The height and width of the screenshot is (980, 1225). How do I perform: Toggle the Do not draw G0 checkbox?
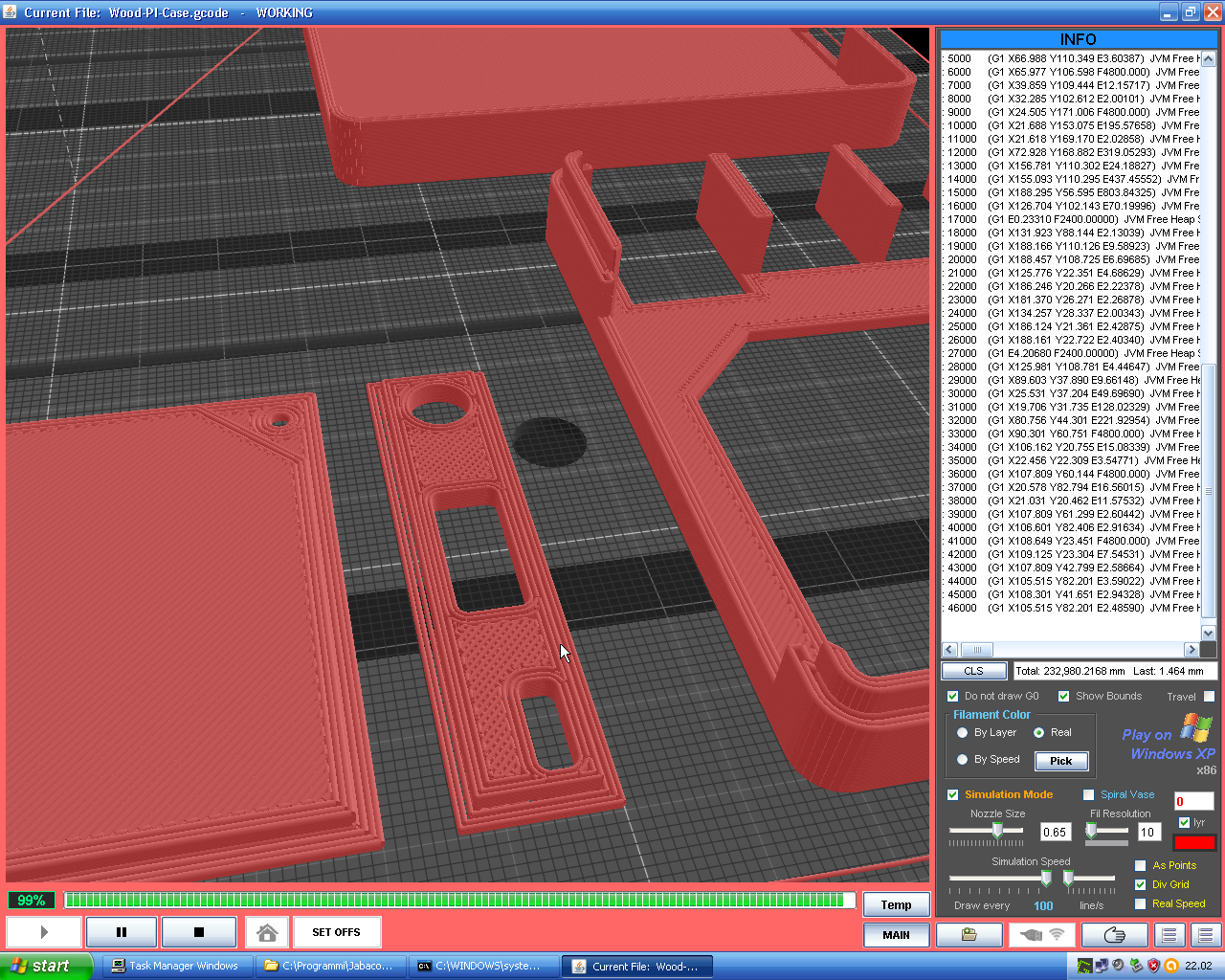[x=952, y=696]
